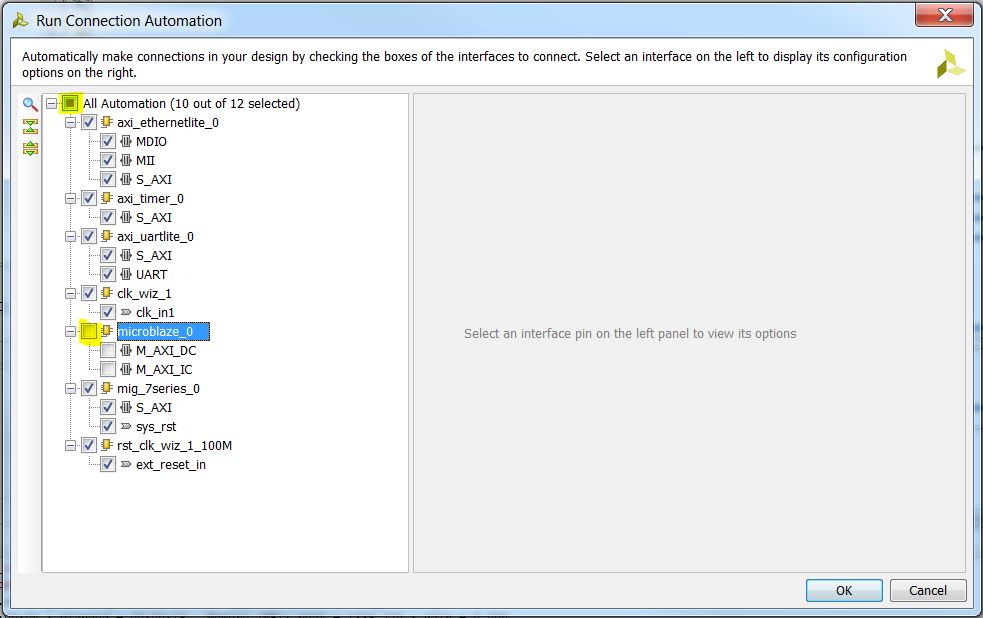Click the Expand All tree icon
Image resolution: width=983 pixels, height=618 pixels.
pyautogui.click(x=30, y=149)
